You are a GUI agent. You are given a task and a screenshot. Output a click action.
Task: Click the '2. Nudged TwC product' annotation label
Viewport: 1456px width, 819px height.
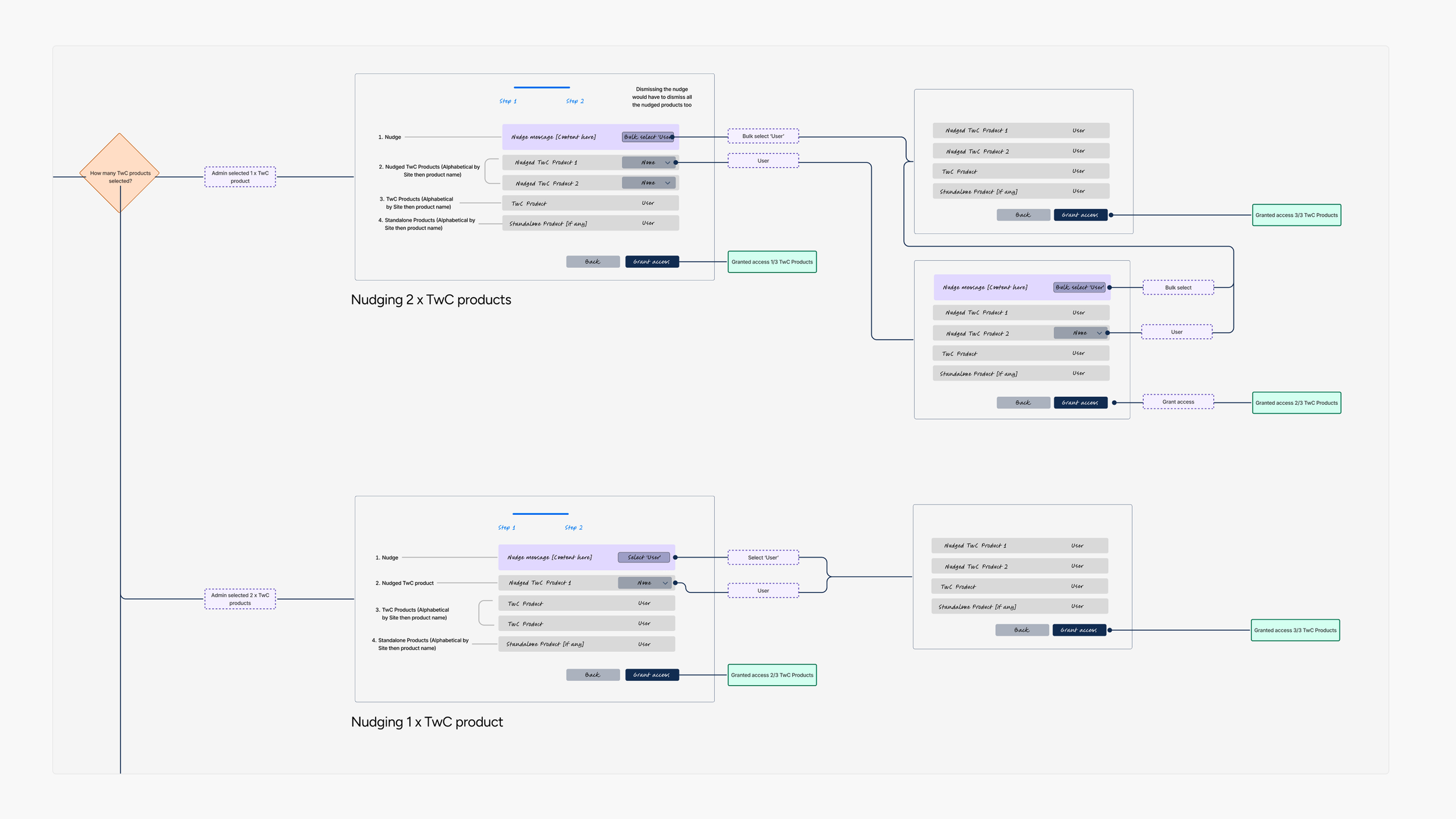point(404,583)
